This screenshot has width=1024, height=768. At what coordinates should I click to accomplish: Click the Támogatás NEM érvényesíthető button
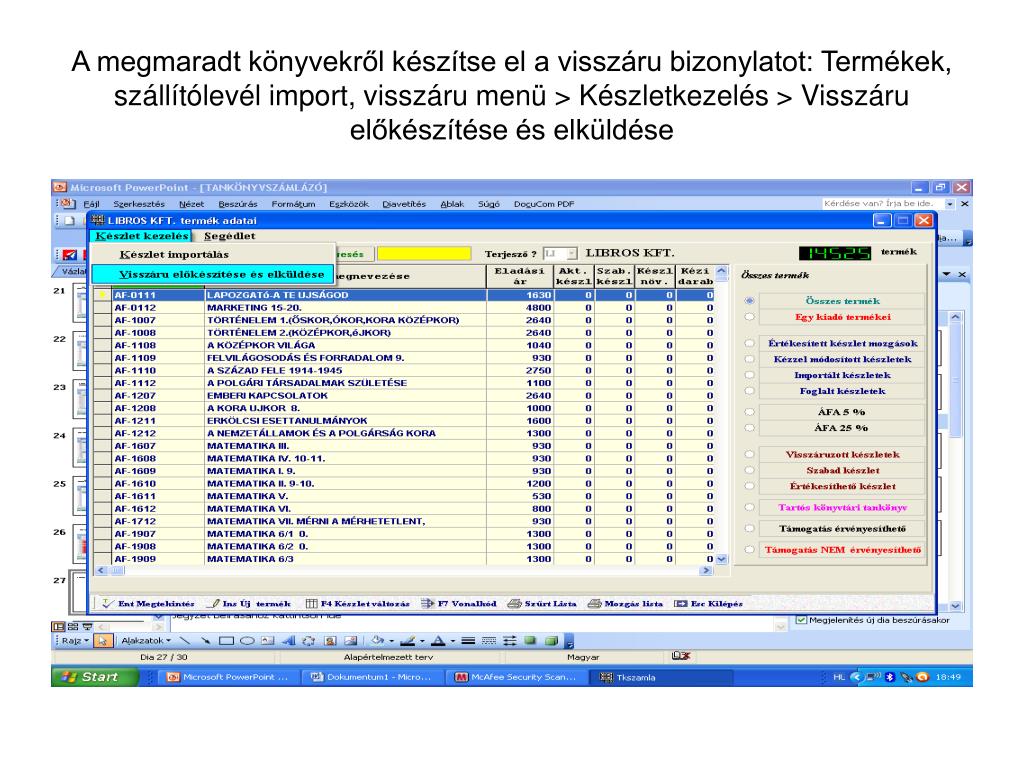[x=842, y=550]
